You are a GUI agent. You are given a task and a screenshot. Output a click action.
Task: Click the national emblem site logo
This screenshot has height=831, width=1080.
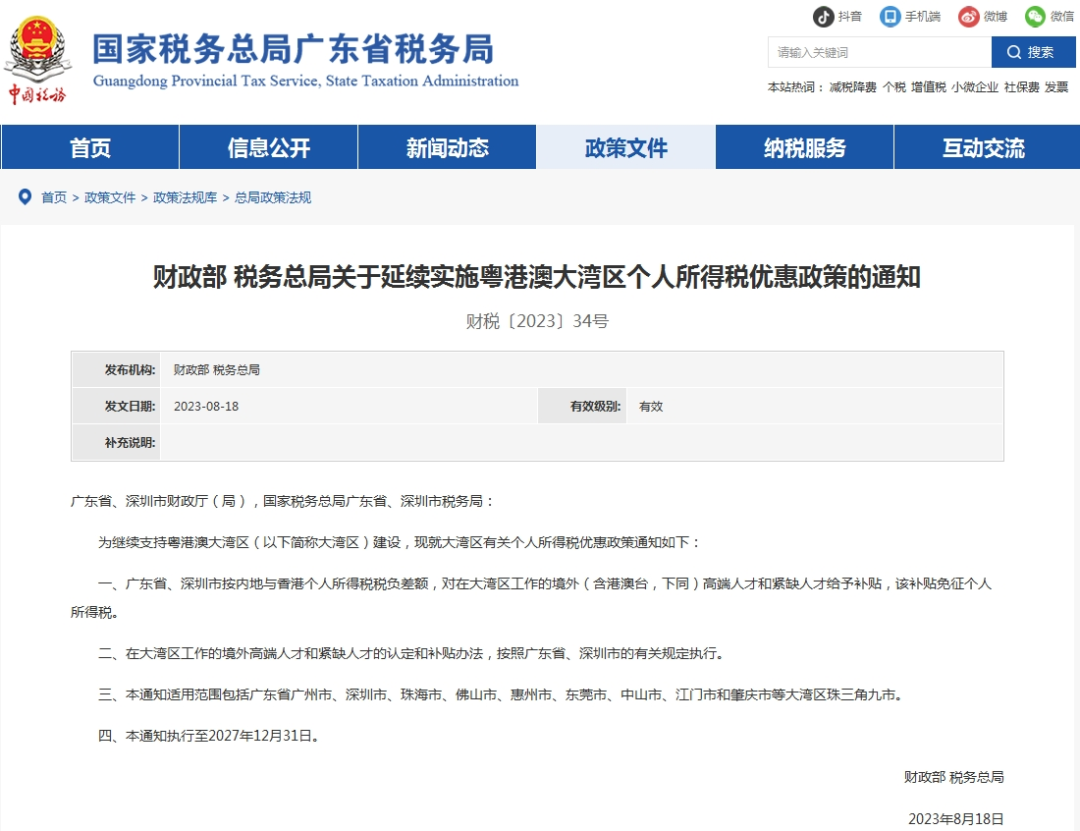tap(38, 40)
